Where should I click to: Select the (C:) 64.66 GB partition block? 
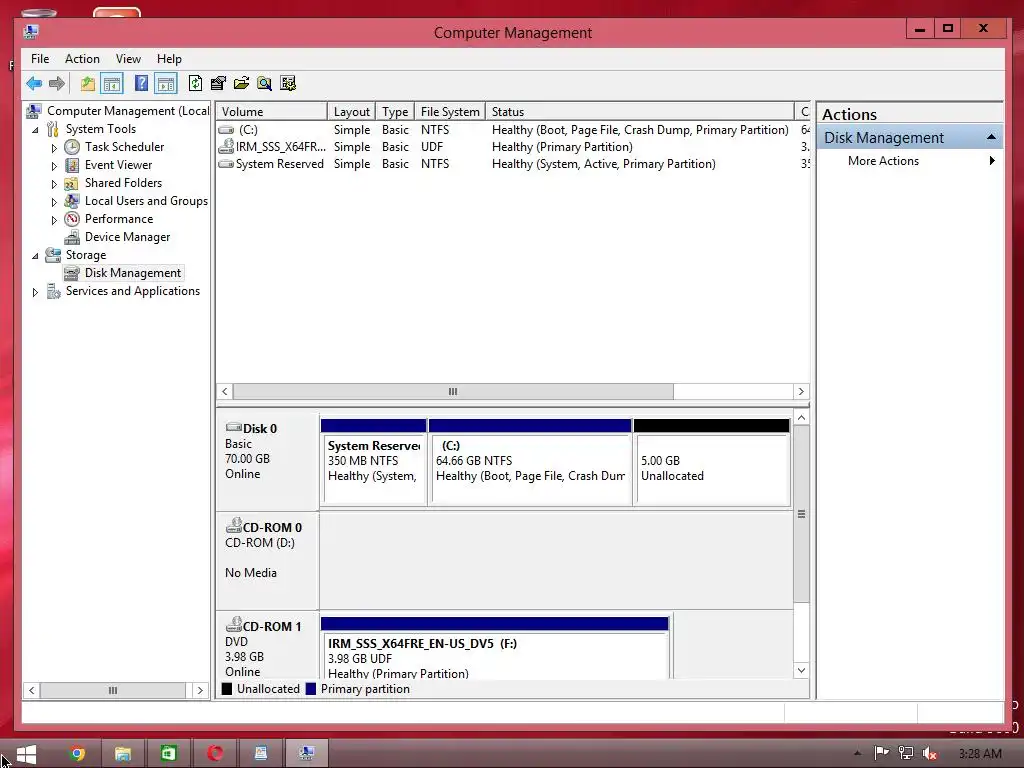click(530, 462)
